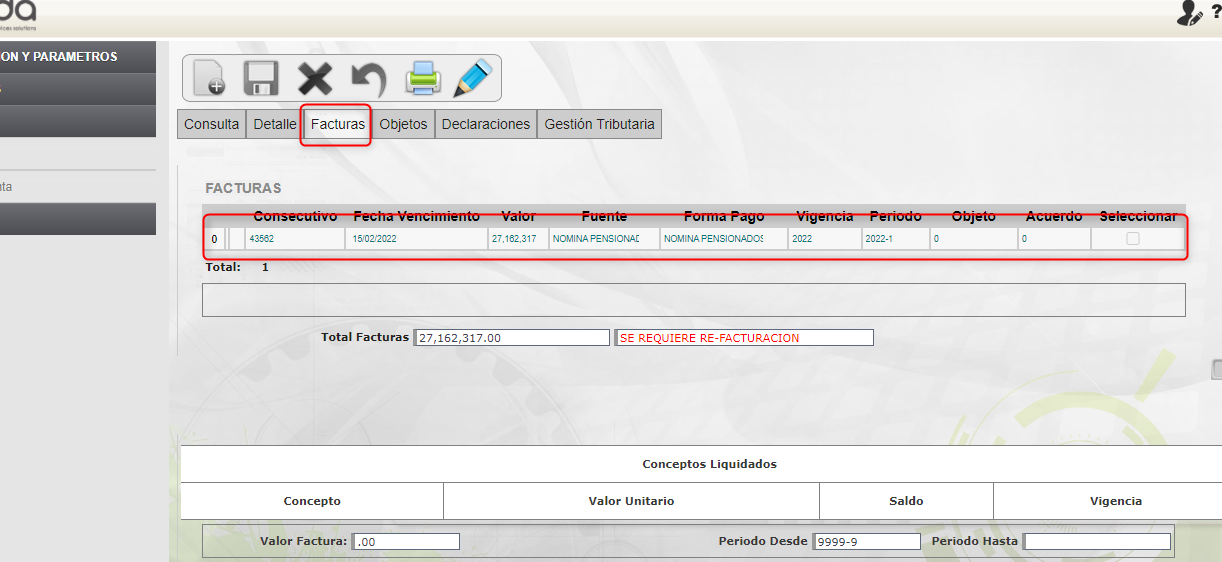Open the Consulta tab
This screenshot has width=1222, height=562.
click(x=212, y=124)
